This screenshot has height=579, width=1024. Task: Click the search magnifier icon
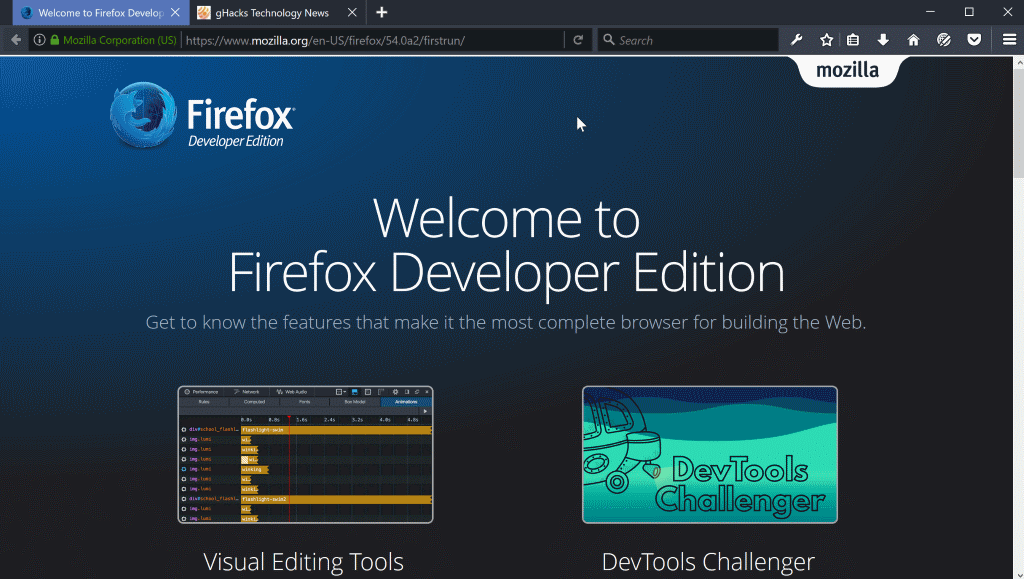coord(609,40)
